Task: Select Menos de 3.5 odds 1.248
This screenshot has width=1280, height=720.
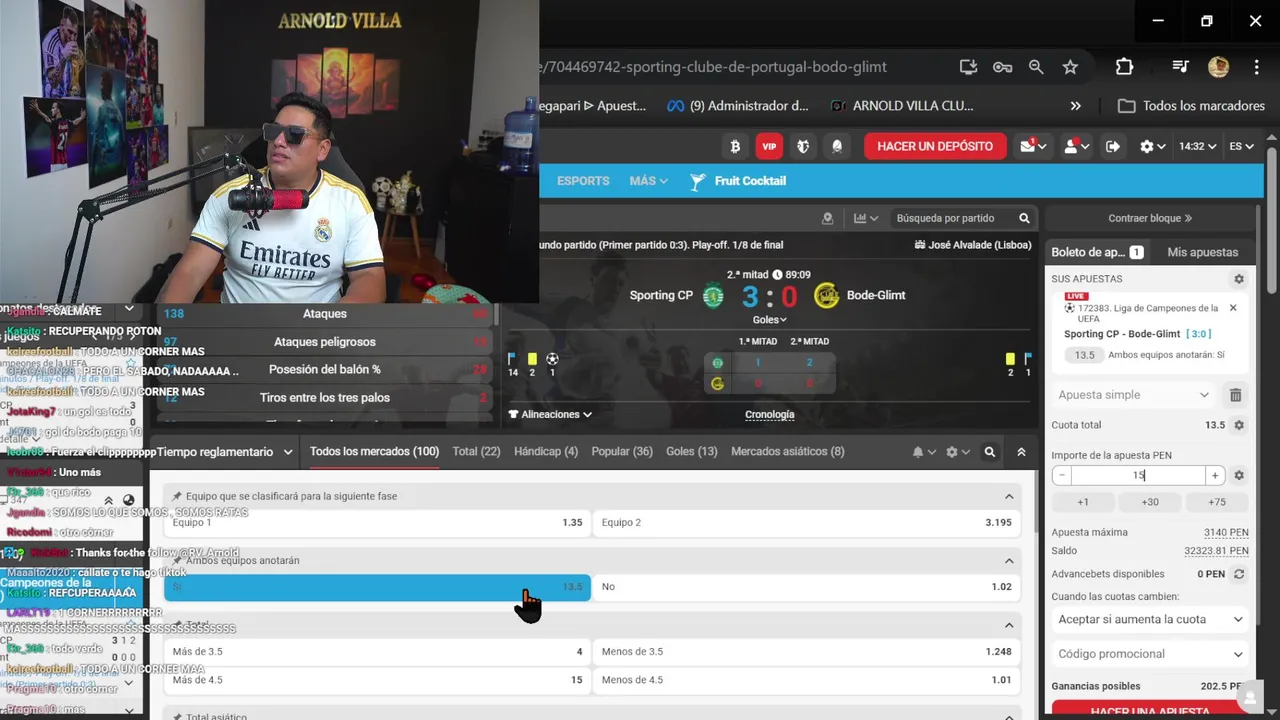Action: click(x=806, y=652)
